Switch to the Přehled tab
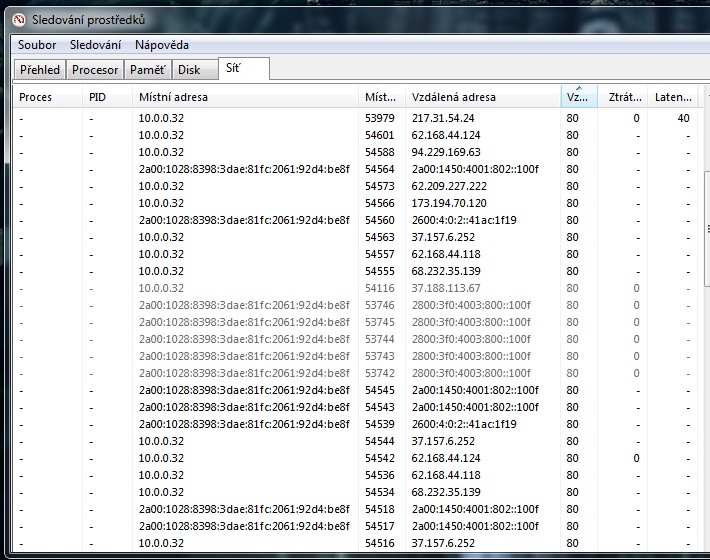The image size is (710, 560). pos(40,70)
